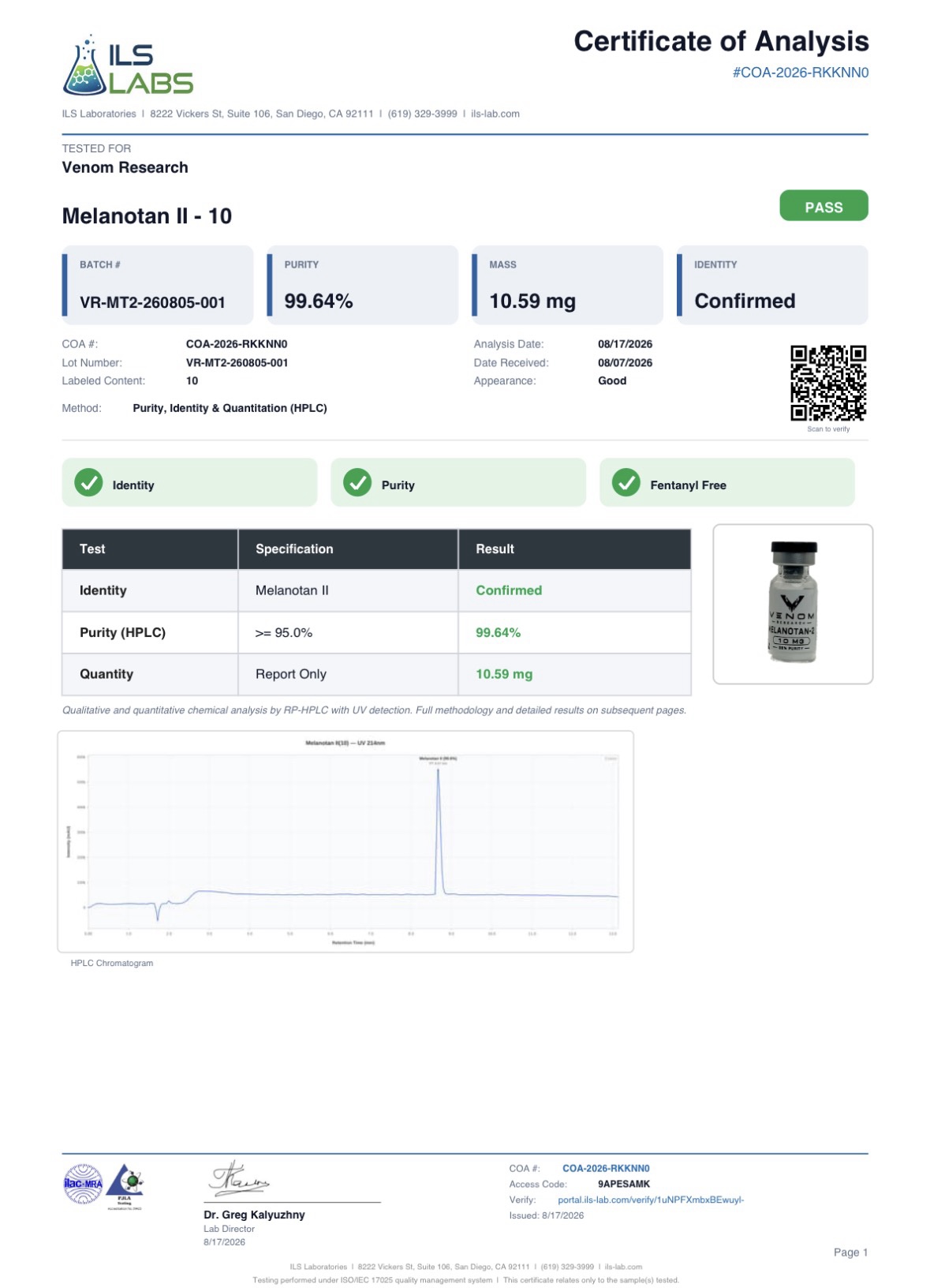Click the HPLC chromatogram chart
Viewport: 930px width, 1288px height.
(x=345, y=841)
